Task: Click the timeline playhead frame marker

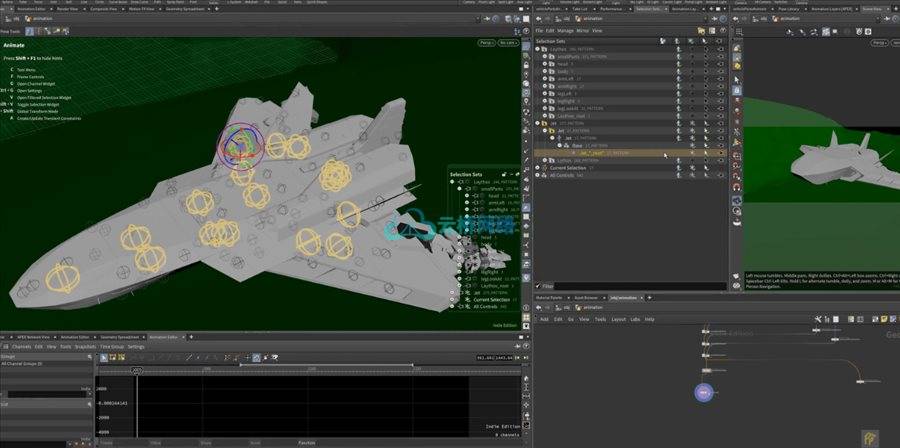Action: coord(137,369)
